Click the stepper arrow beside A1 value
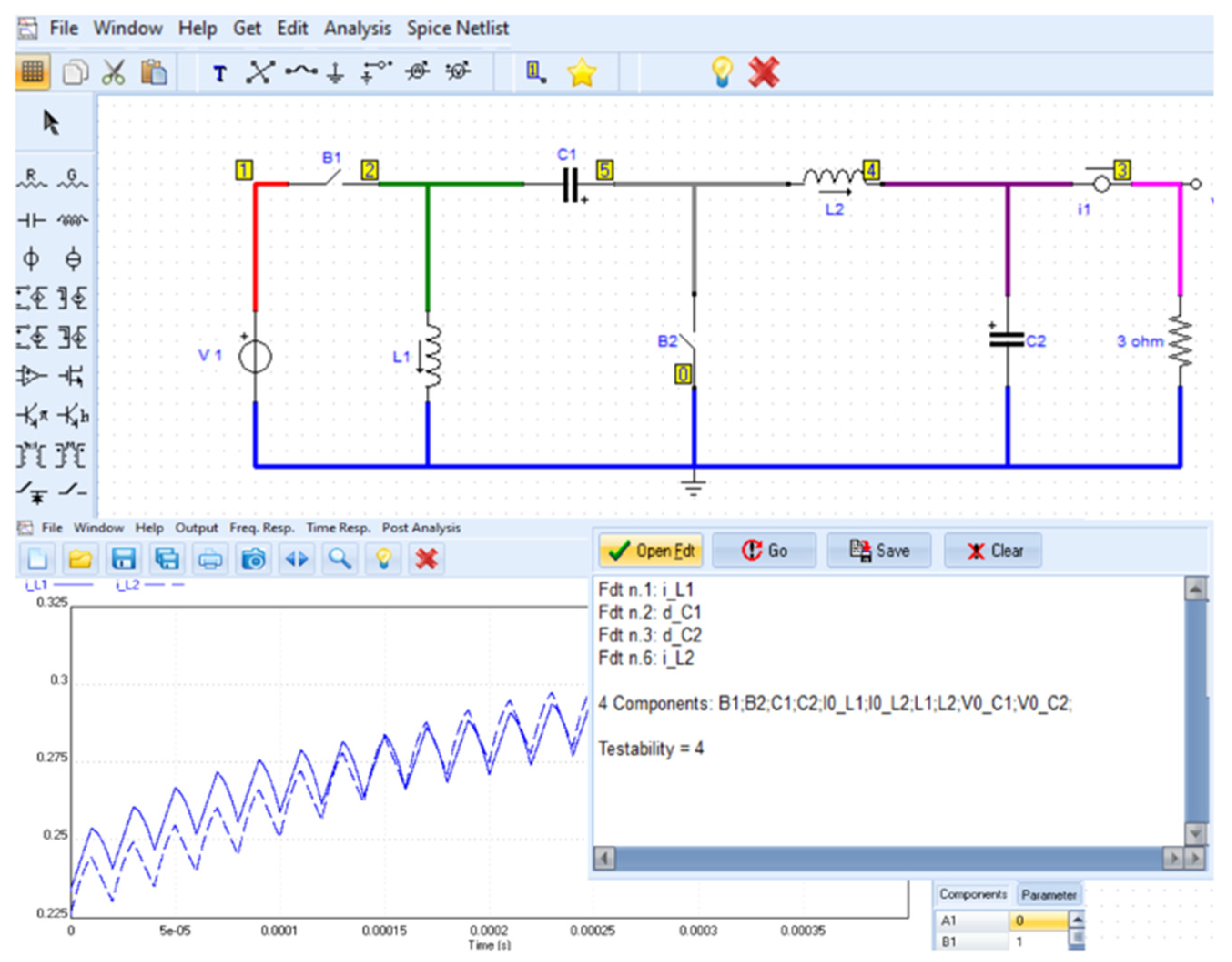Viewport: 1232px width, 962px height. (x=1077, y=921)
